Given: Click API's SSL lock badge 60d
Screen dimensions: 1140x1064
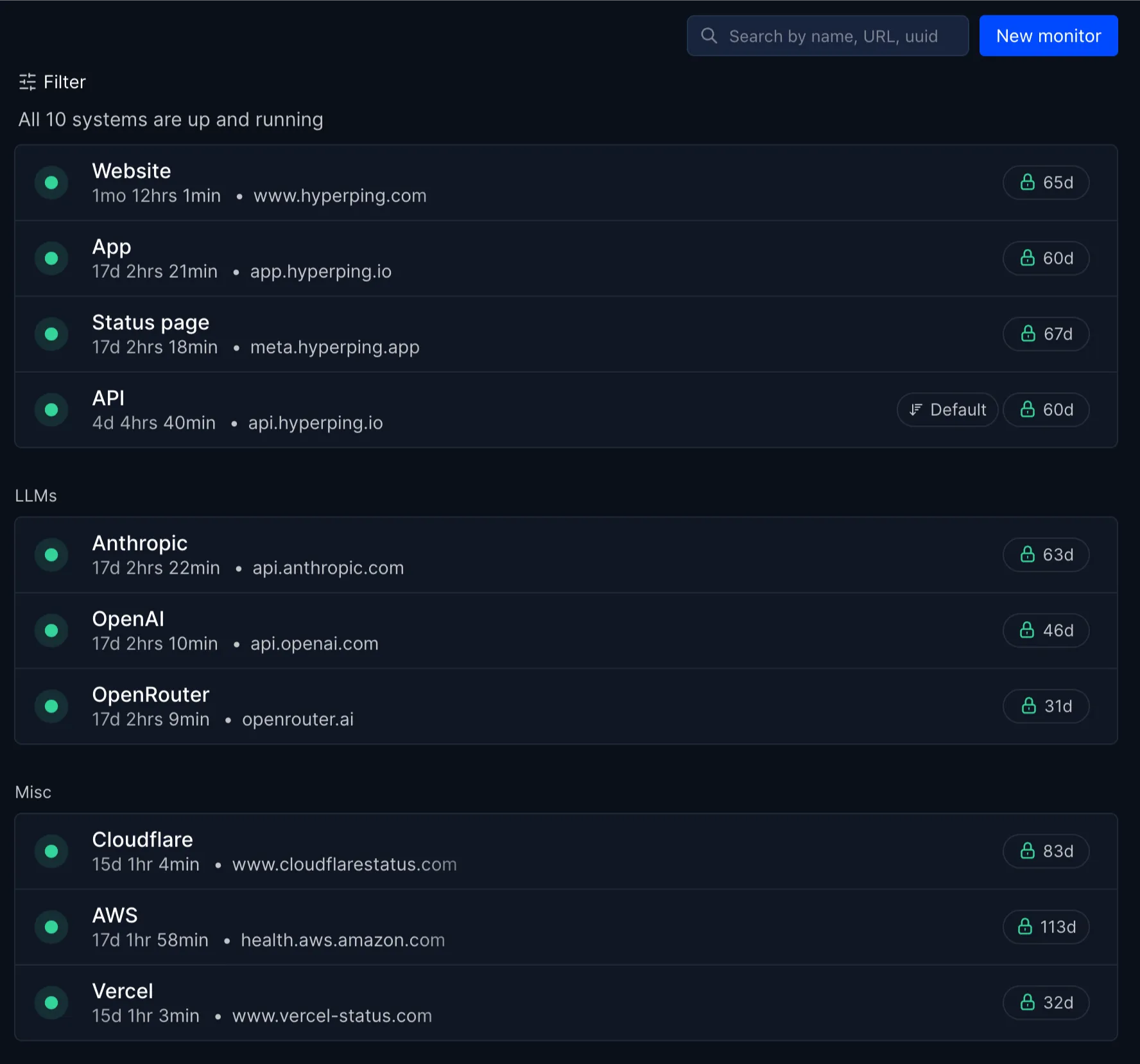Looking at the screenshot, I should (x=1046, y=410).
